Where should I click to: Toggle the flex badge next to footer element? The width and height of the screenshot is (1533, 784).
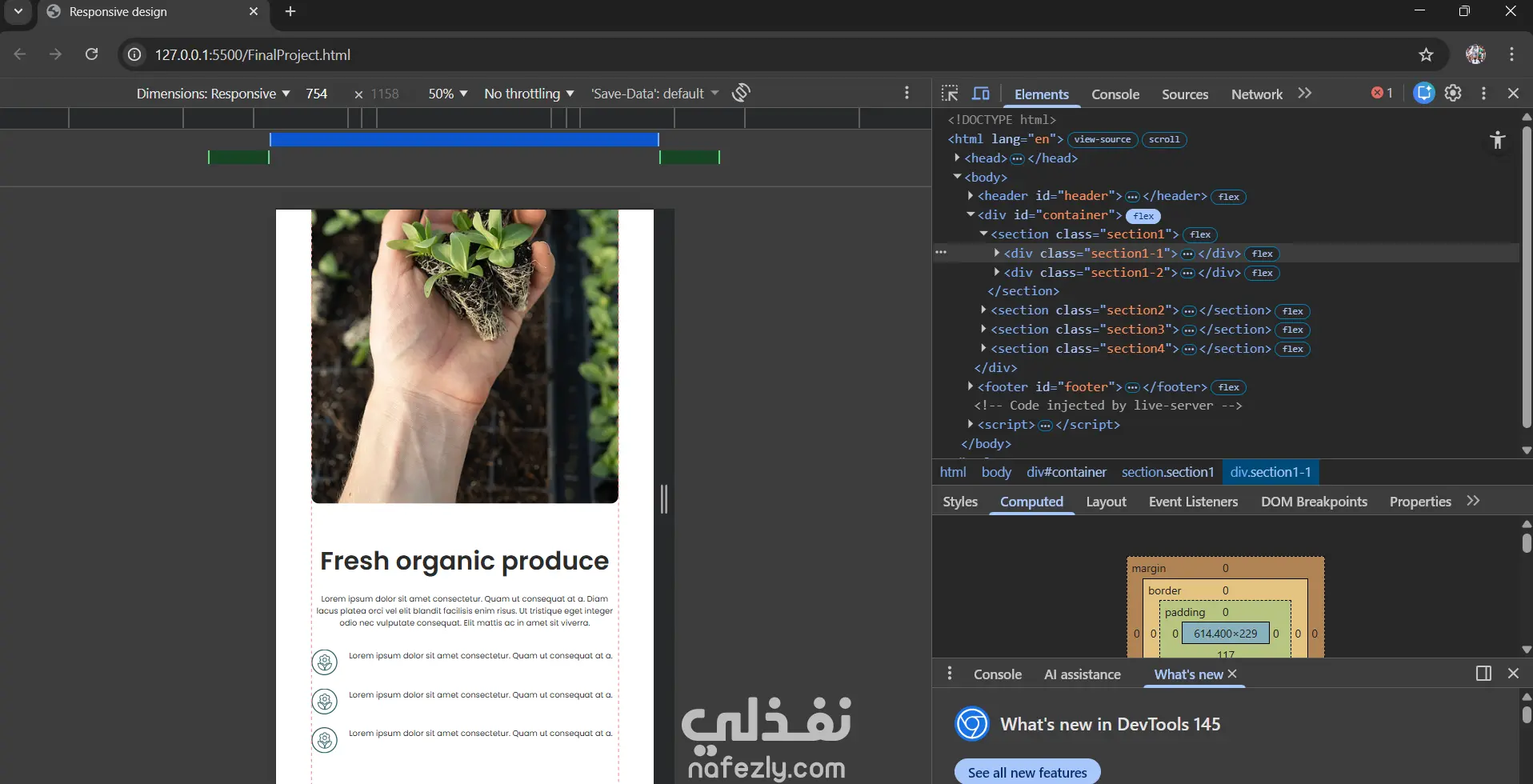pyautogui.click(x=1228, y=388)
